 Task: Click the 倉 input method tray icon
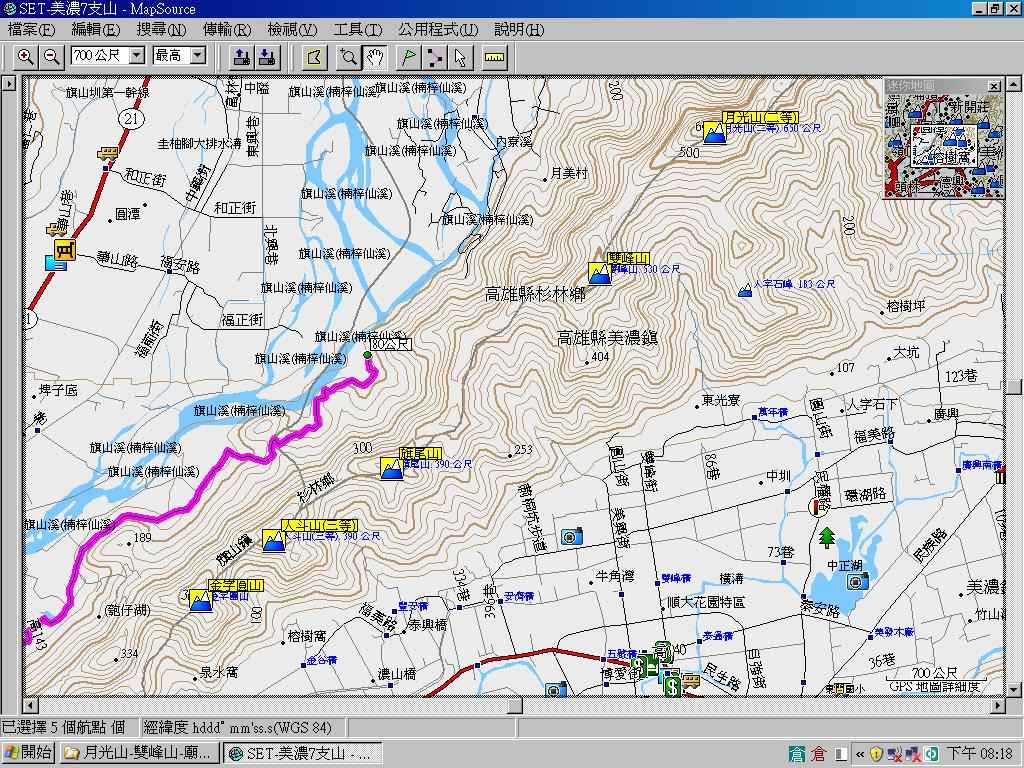click(x=820, y=754)
